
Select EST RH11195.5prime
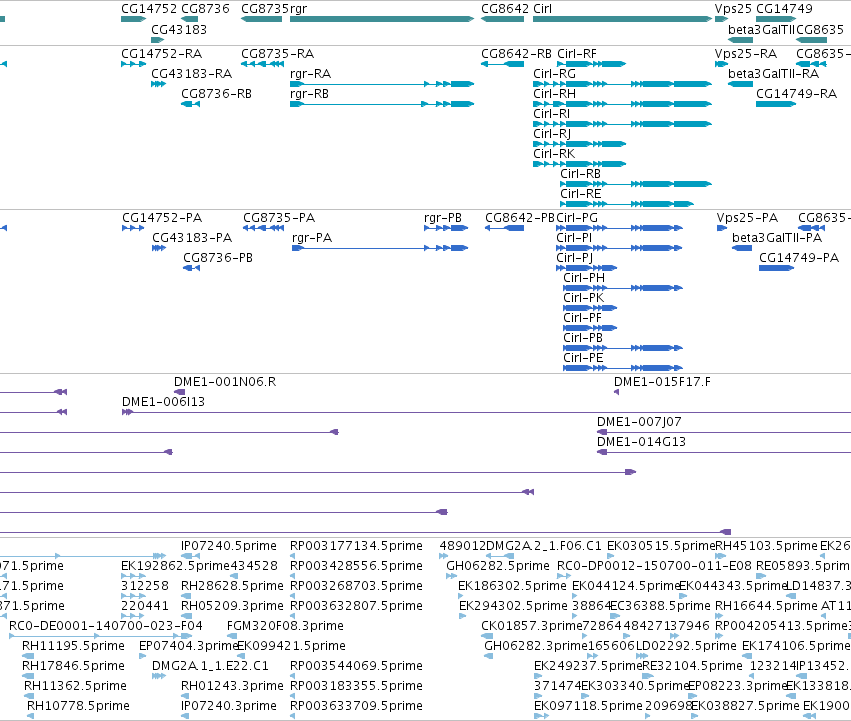click(x=73, y=646)
